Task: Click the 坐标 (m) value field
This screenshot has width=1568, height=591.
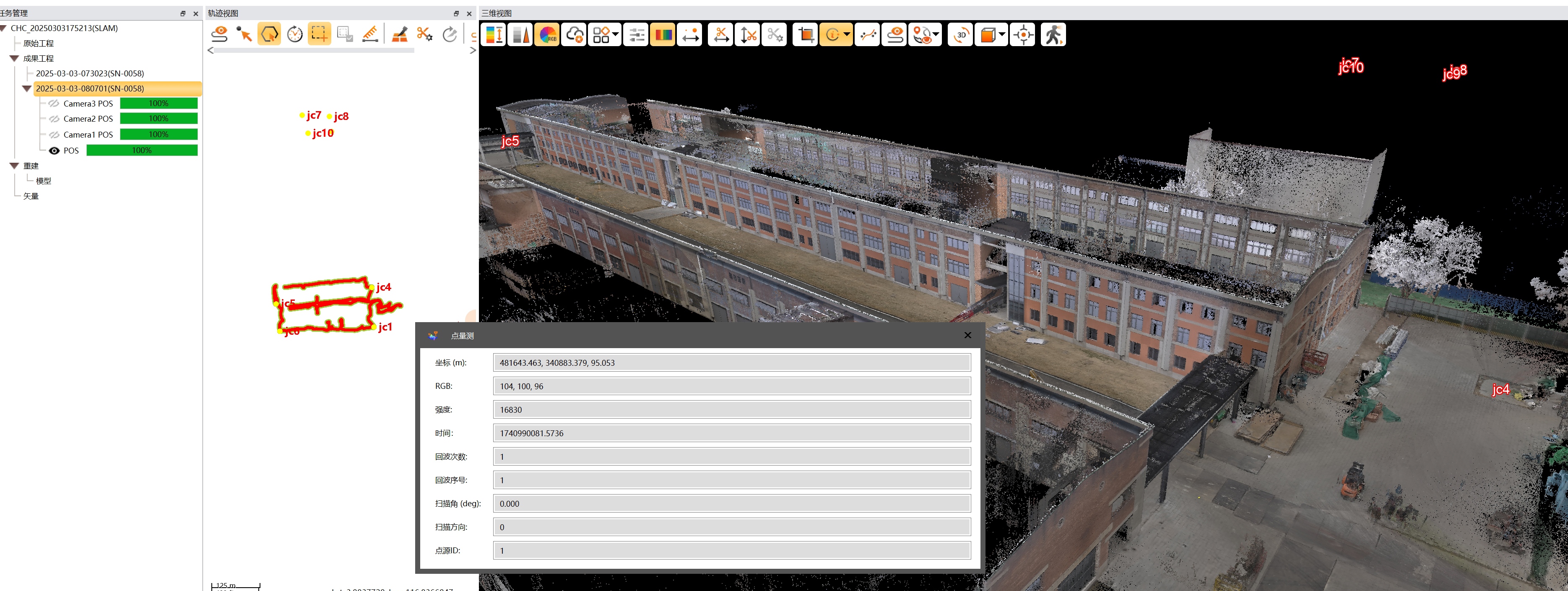Action: pyautogui.click(x=732, y=363)
